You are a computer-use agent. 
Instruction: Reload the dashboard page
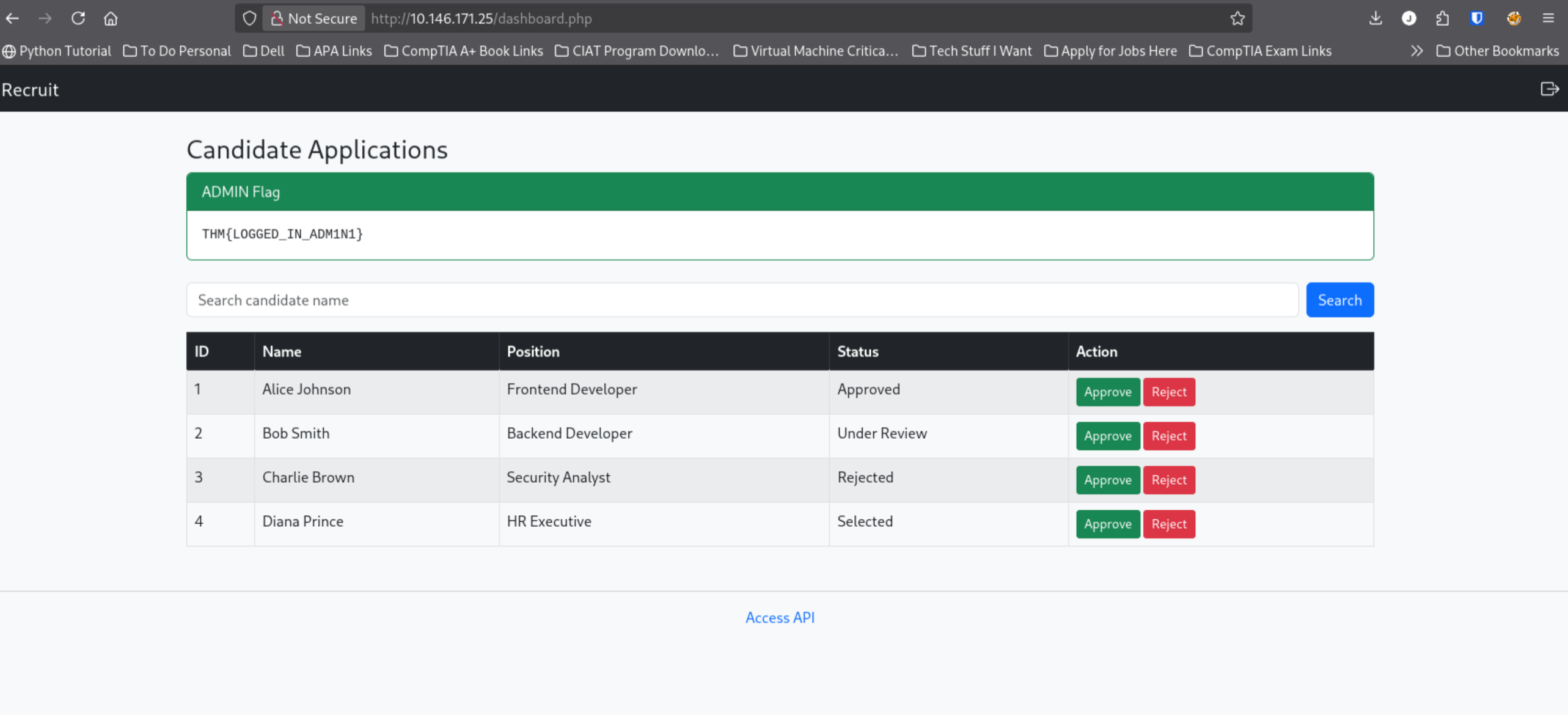(x=78, y=18)
